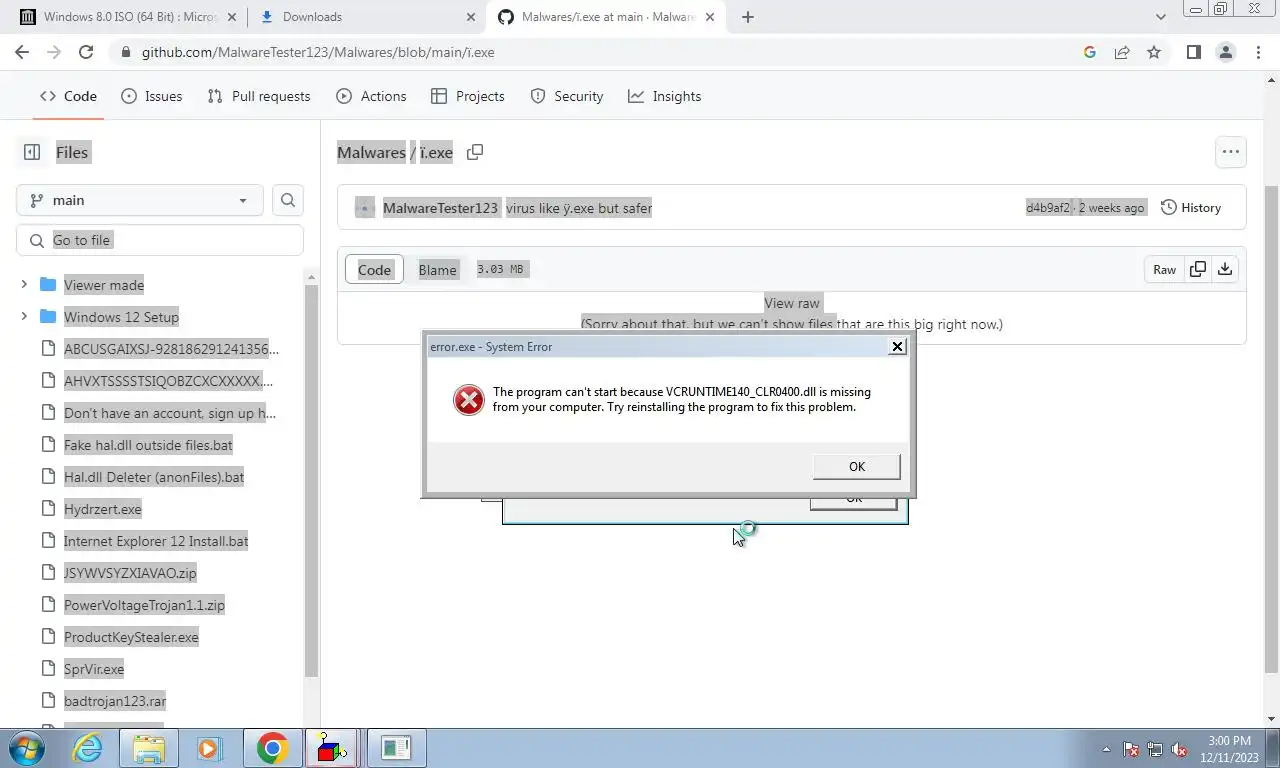Open the file's more options menu
The height and width of the screenshot is (768, 1280).
click(1230, 152)
